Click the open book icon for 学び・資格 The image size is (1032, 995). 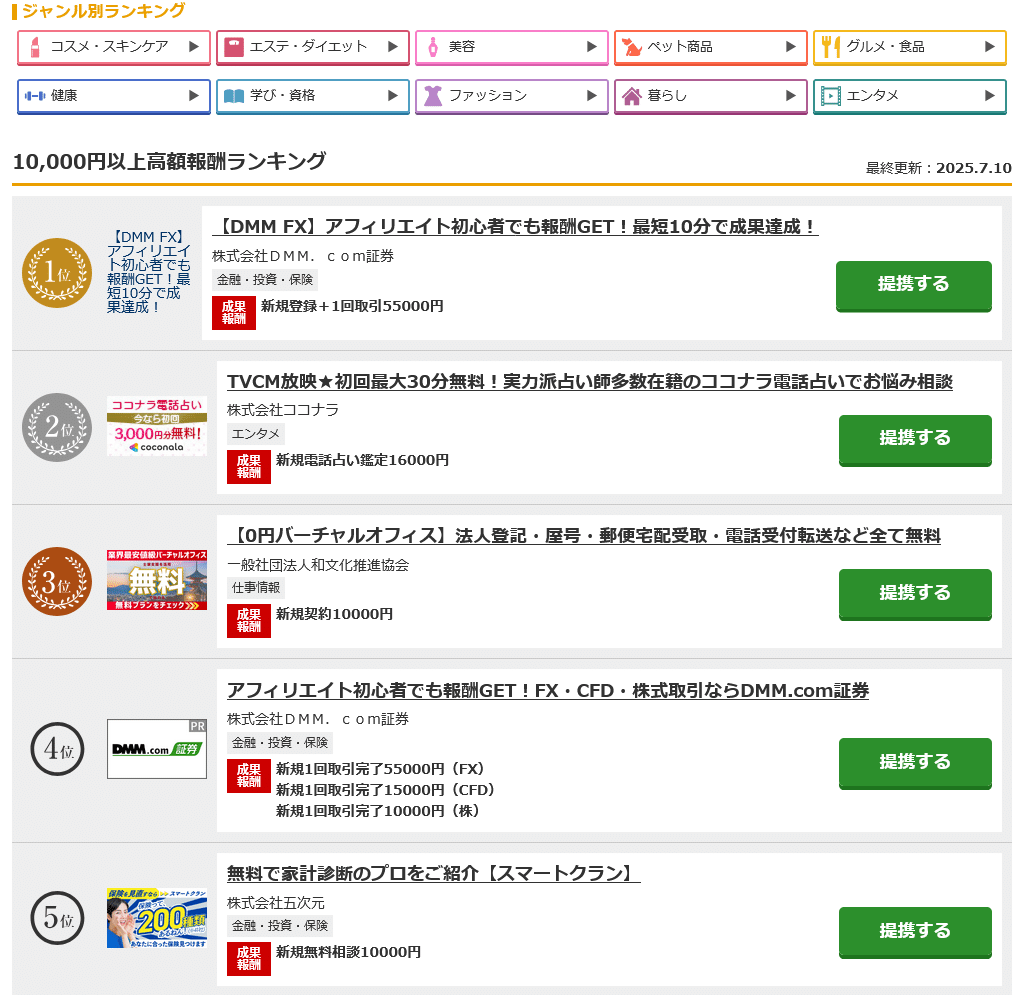tap(234, 96)
